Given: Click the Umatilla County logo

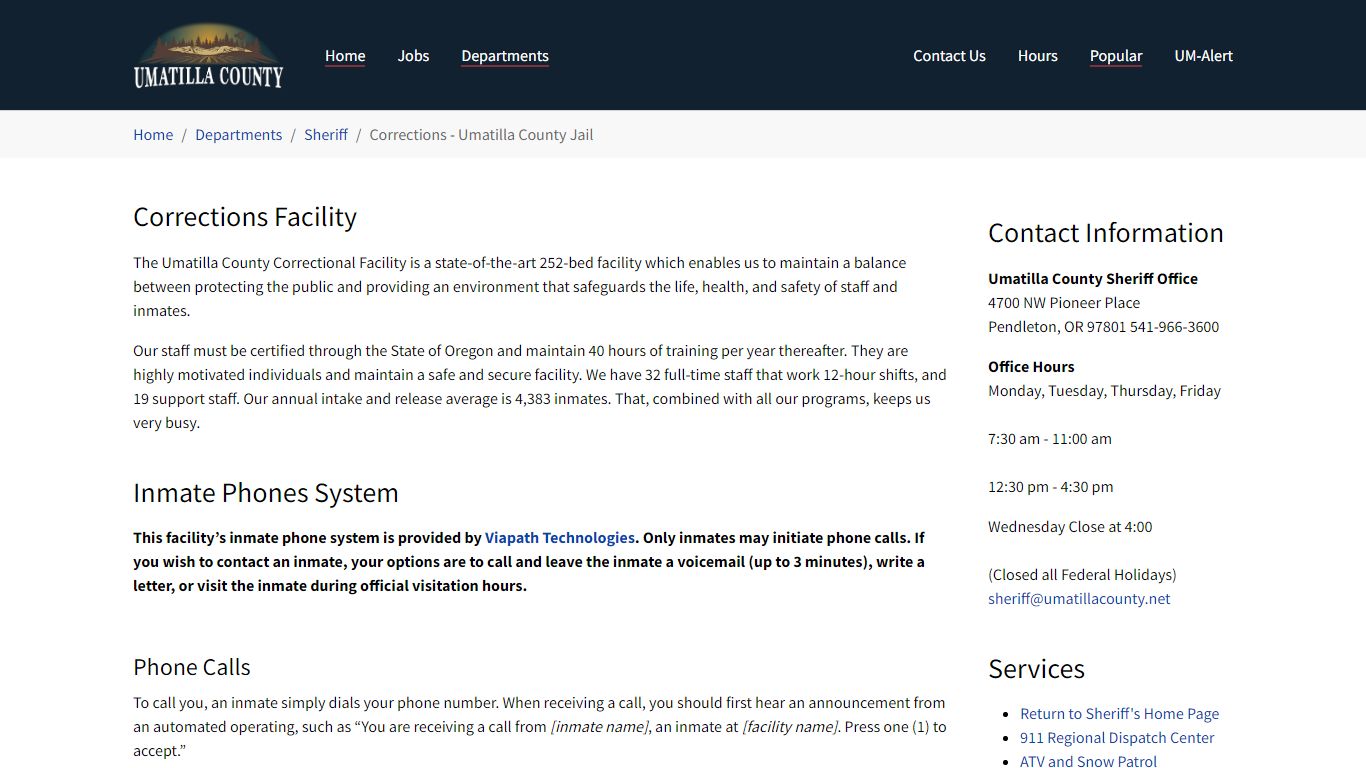Looking at the screenshot, I should (208, 56).
